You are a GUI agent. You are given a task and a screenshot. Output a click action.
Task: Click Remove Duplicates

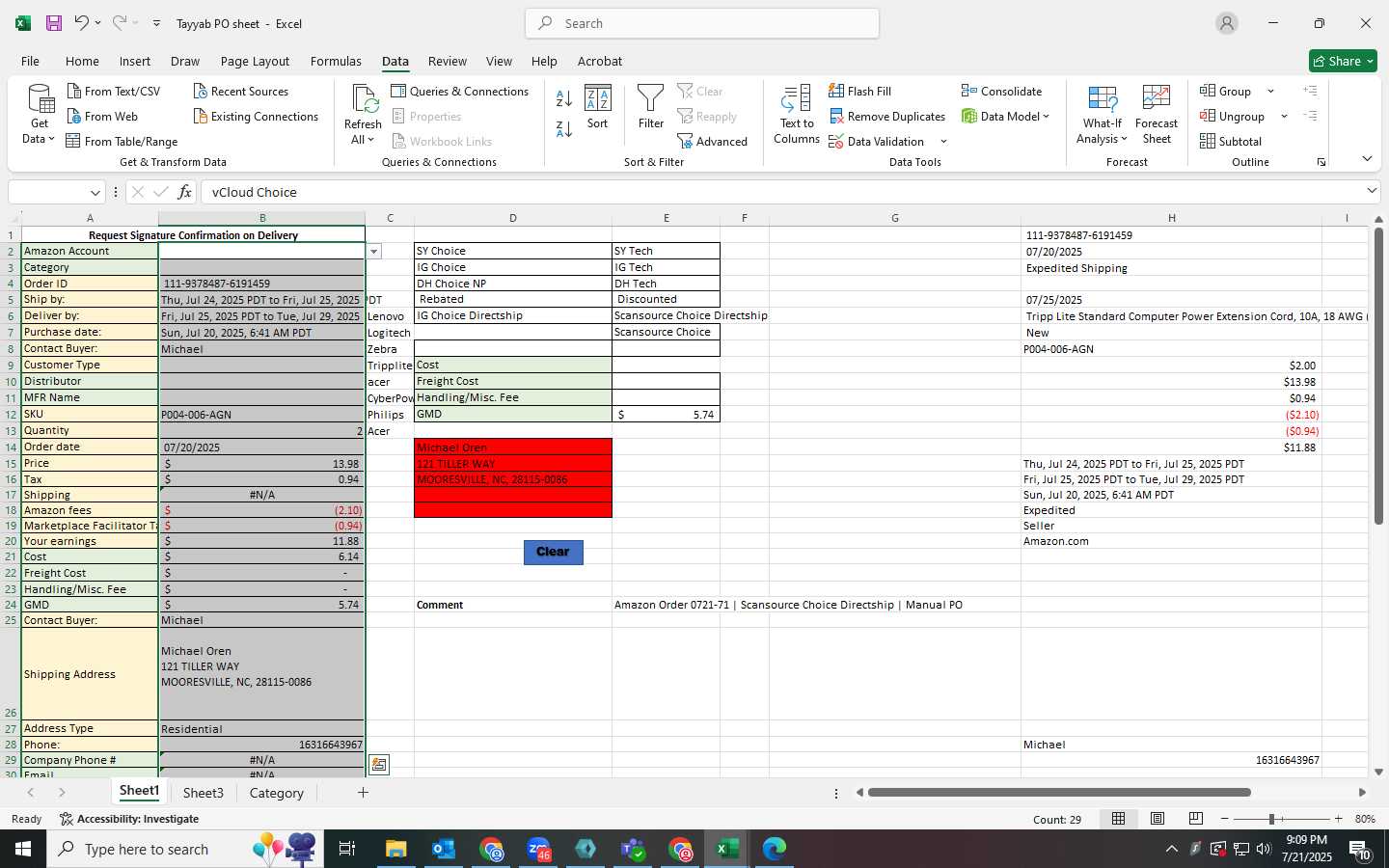click(x=887, y=116)
